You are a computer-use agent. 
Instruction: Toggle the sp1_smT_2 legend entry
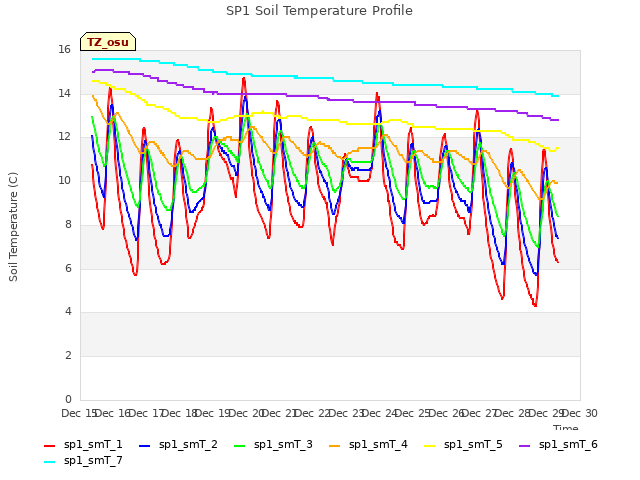pyautogui.click(x=178, y=444)
